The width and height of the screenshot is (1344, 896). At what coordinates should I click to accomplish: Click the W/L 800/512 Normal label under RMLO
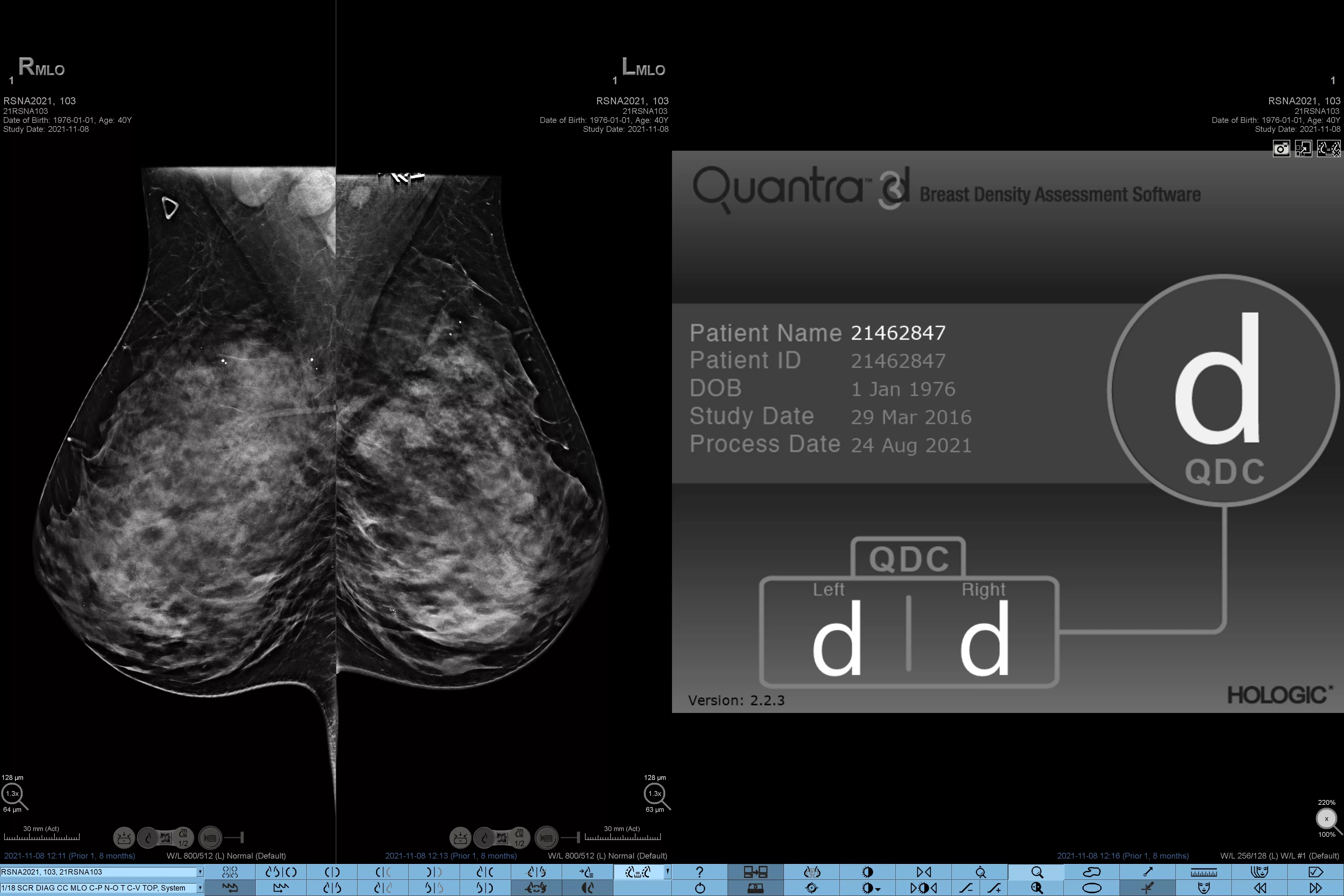click(226, 856)
